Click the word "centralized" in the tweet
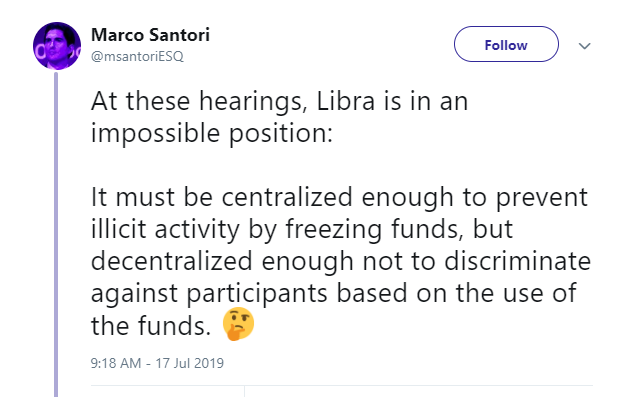The height and width of the screenshot is (397, 626). [x=287, y=197]
